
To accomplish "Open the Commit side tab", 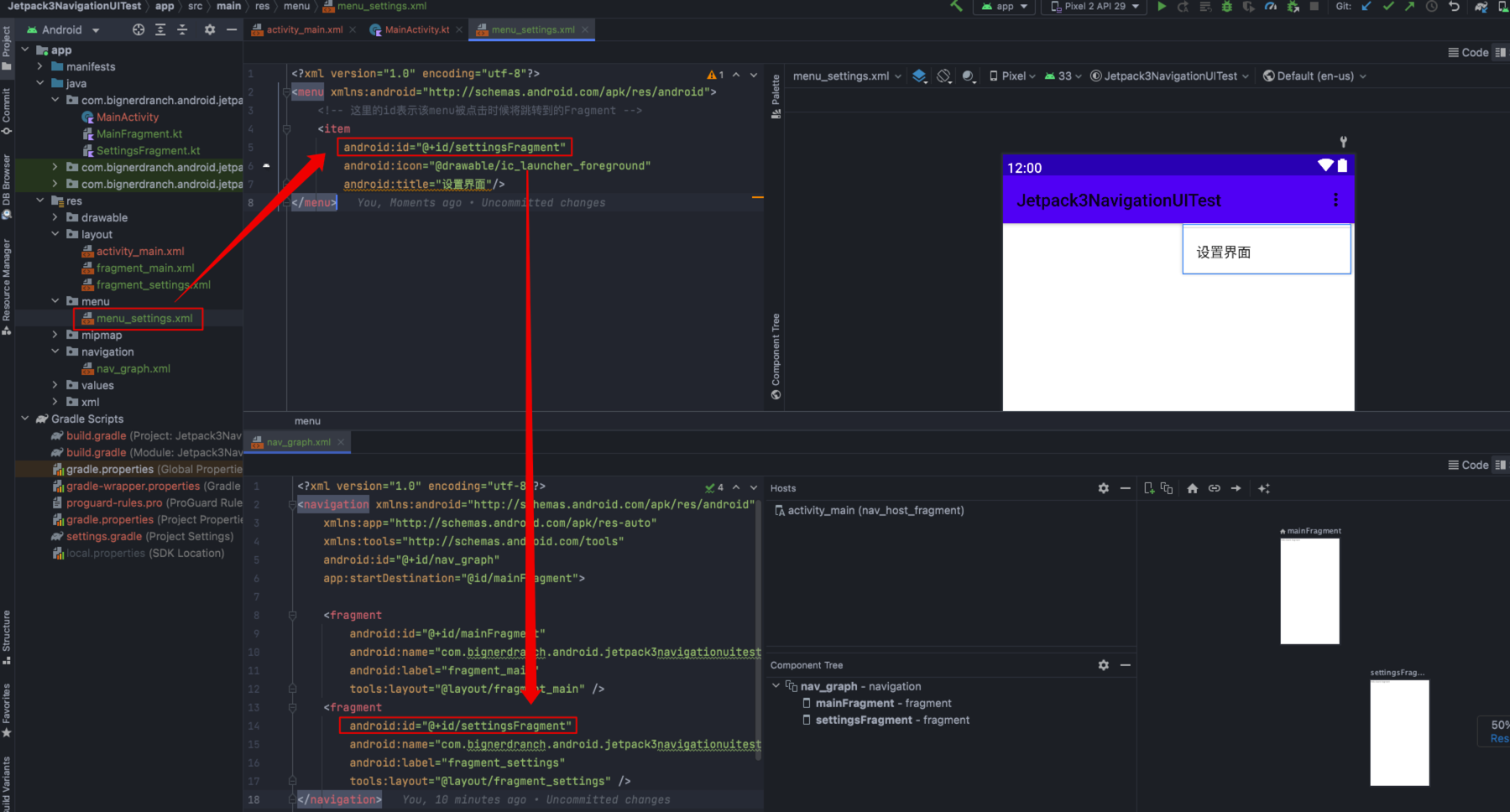I will click(7, 111).
